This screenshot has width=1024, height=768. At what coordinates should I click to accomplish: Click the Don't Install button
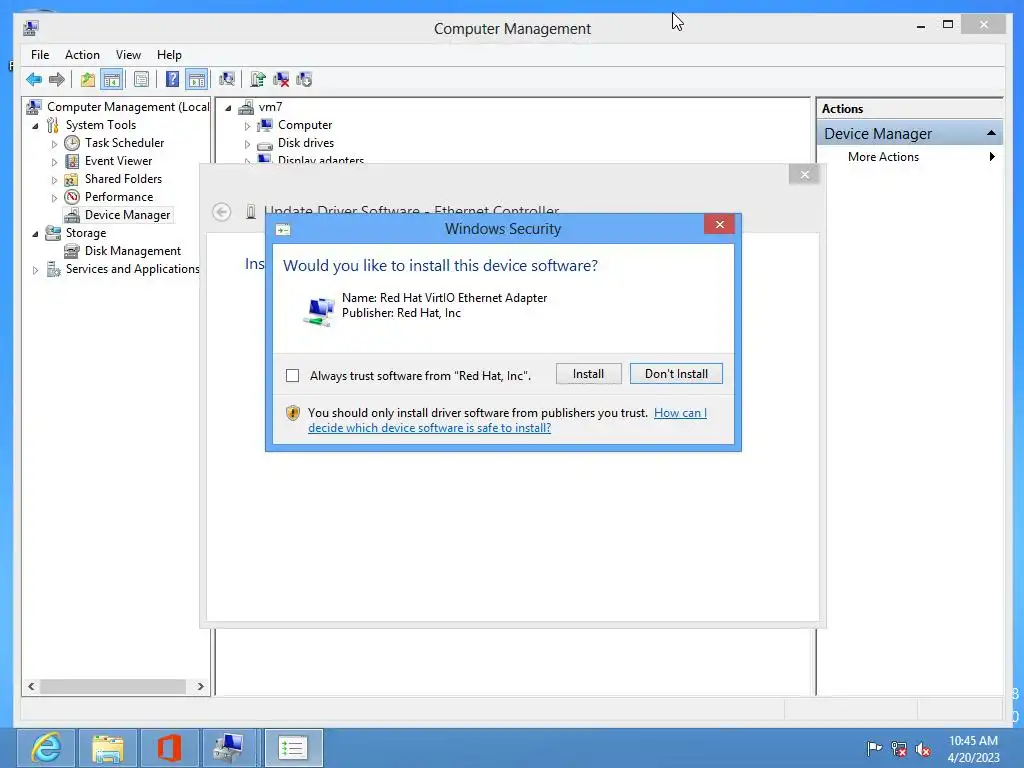pyautogui.click(x=676, y=374)
